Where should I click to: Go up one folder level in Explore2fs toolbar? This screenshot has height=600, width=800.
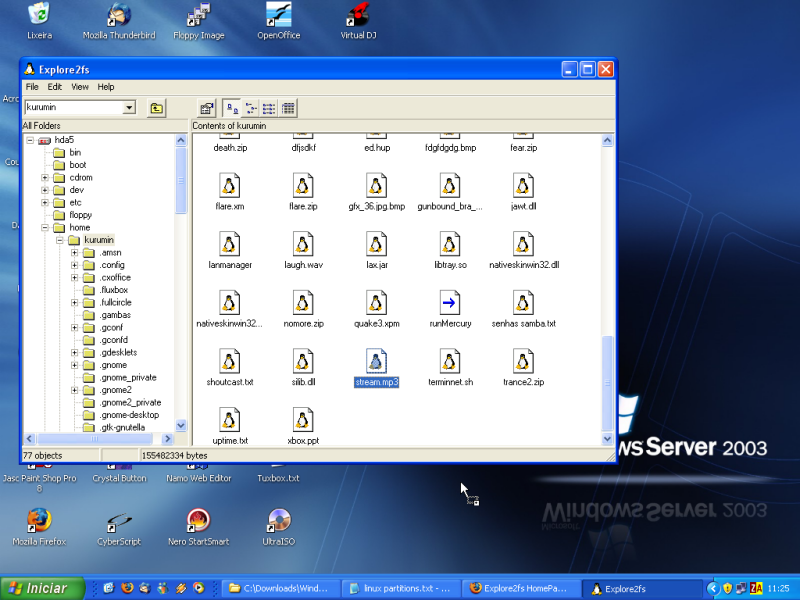[157, 108]
